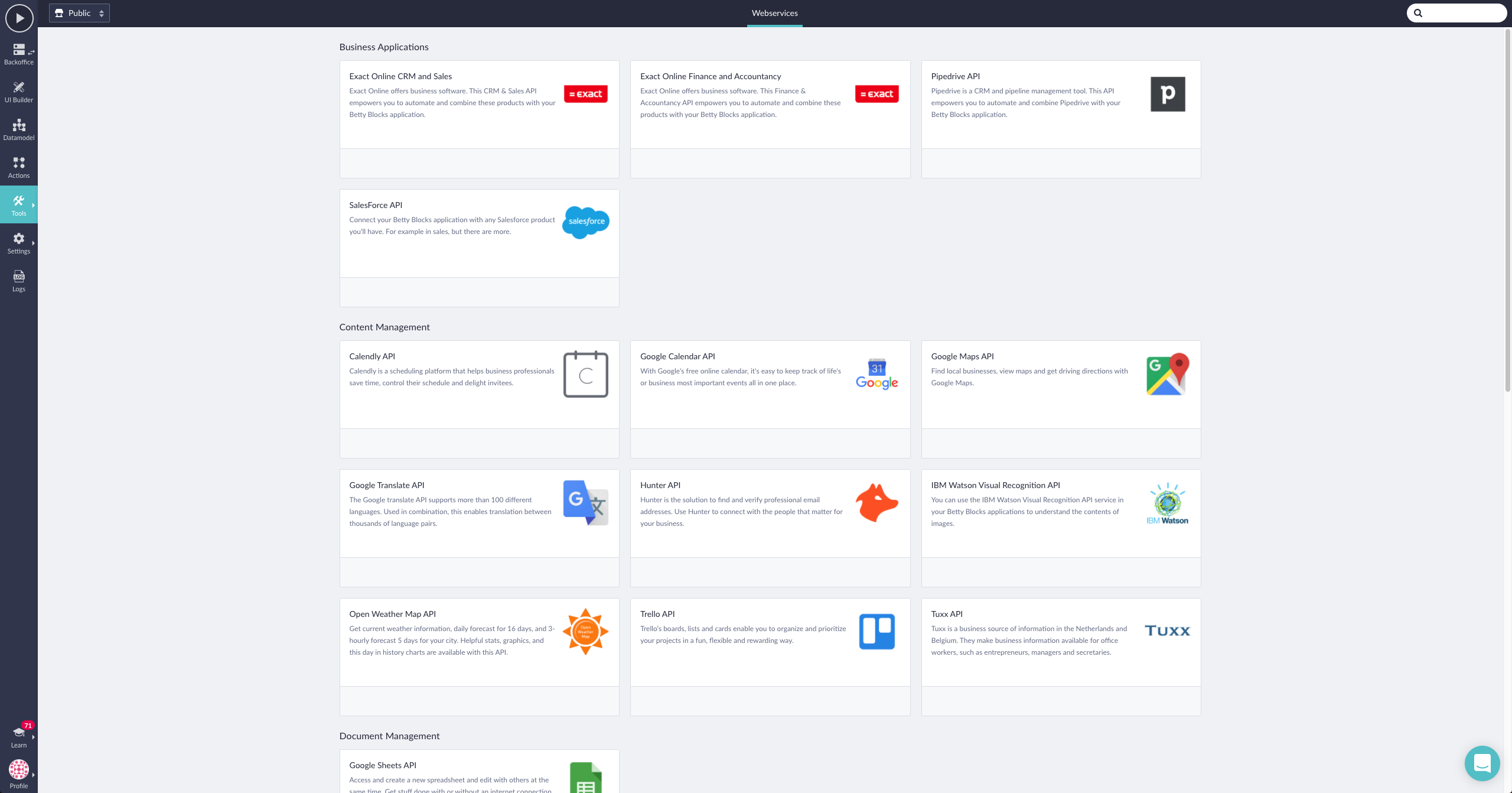Open the SalesForce API title

[376, 205]
